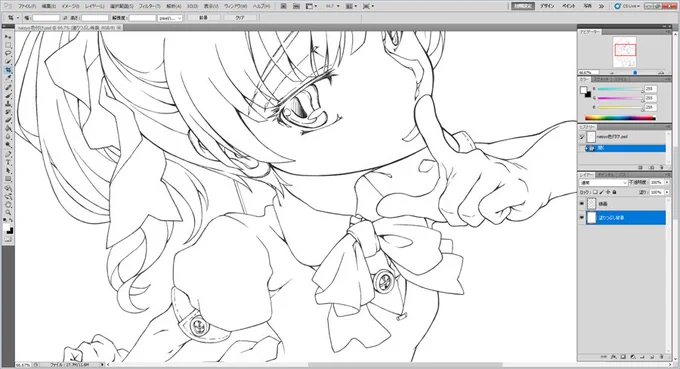Toggle lock all padlock icon
Image resolution: width=680 pixels, height=369 pixels.
click(x=615, y=192)
